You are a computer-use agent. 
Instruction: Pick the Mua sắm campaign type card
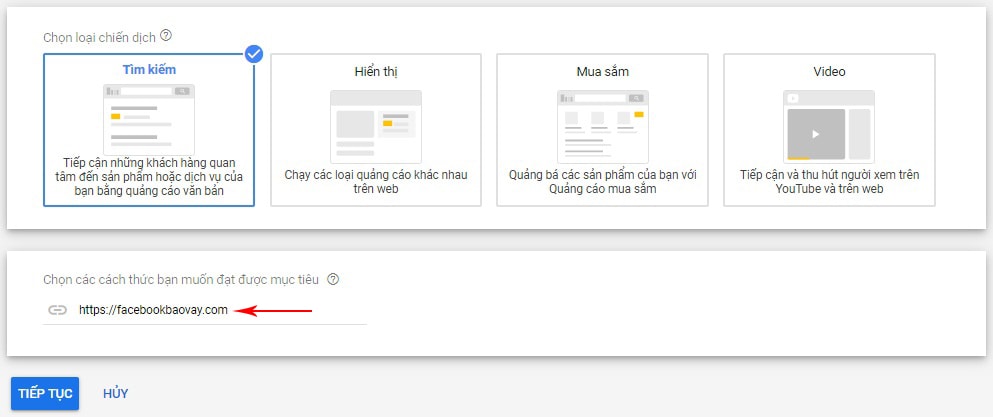click(x=602, y=130)
